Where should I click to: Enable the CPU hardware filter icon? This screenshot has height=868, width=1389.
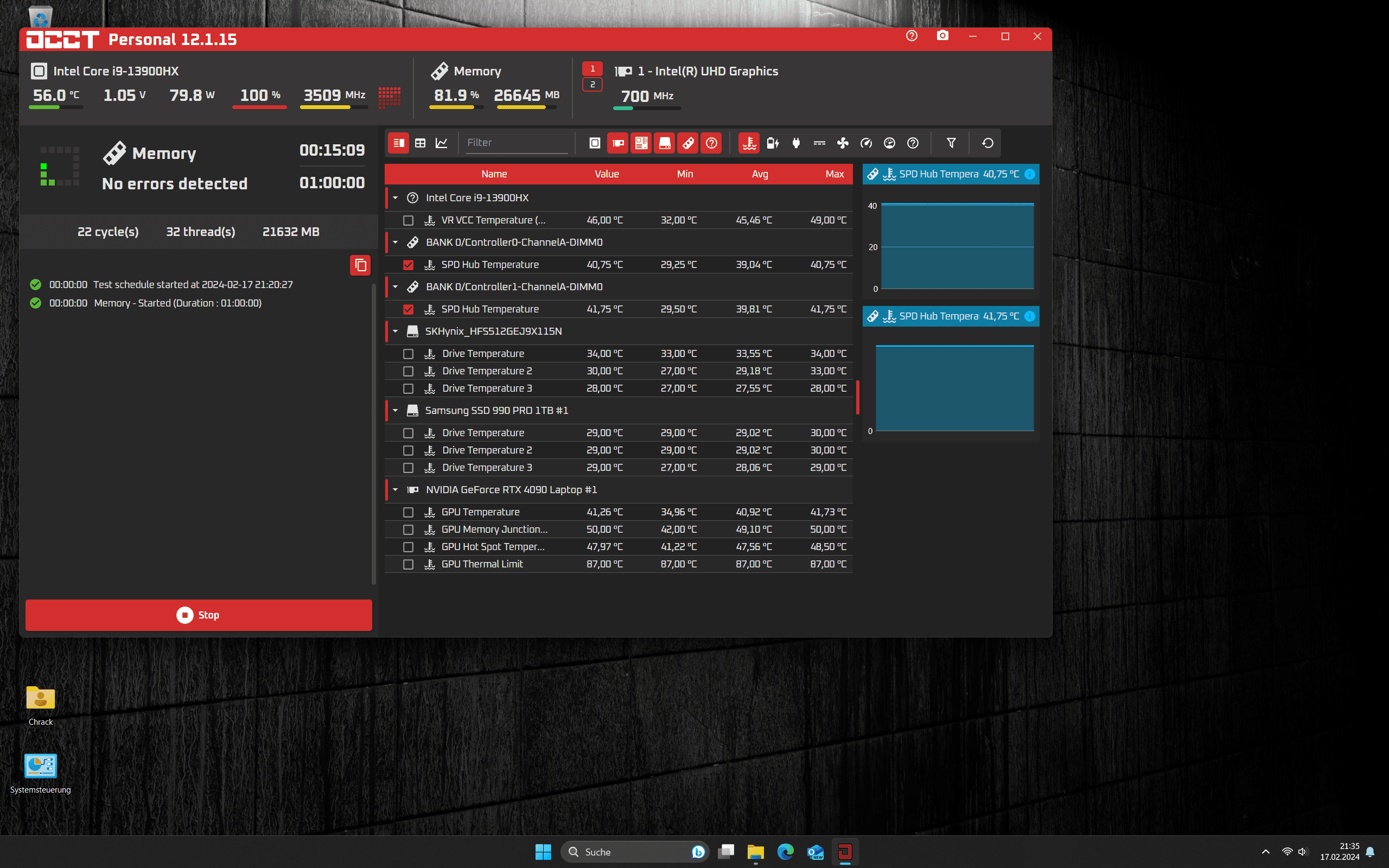[595, 143]
